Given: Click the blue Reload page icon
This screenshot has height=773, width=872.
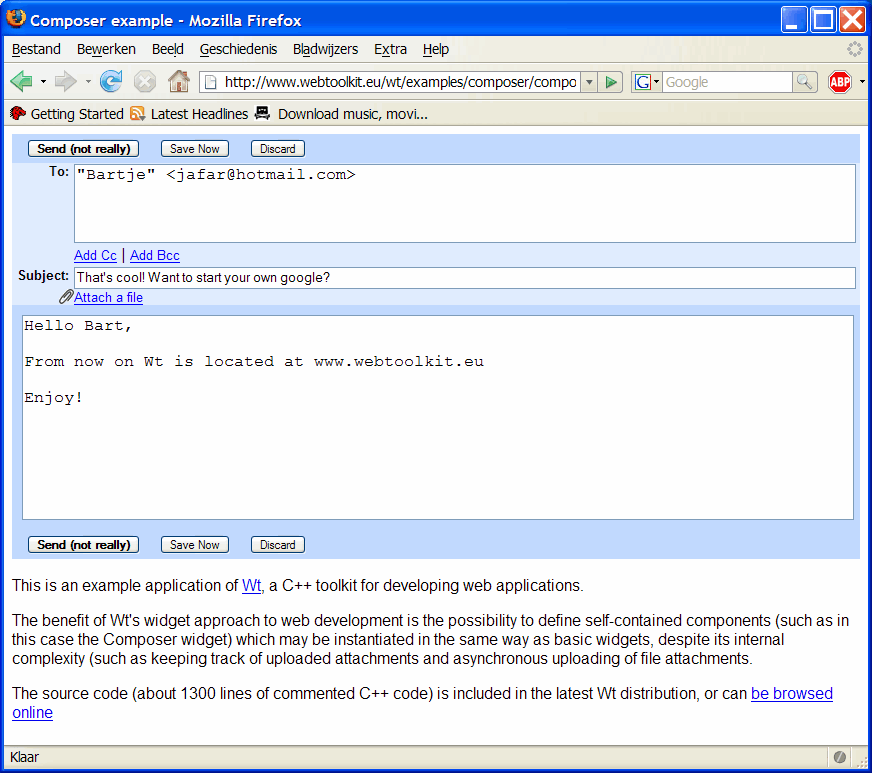Looking at the screenshot, I should pos(111,82).
